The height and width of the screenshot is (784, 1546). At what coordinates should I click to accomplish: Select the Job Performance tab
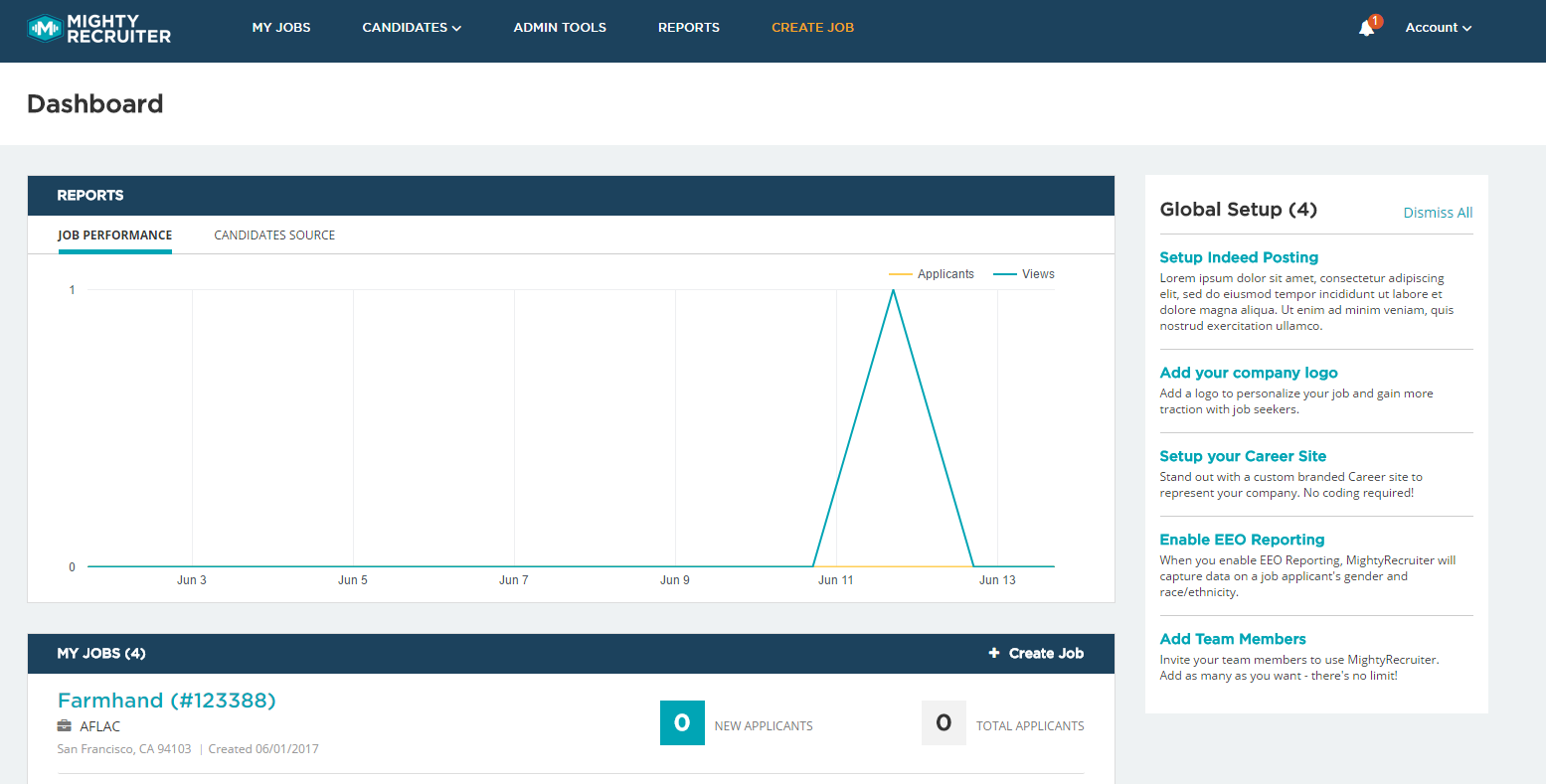pos(114,235)
